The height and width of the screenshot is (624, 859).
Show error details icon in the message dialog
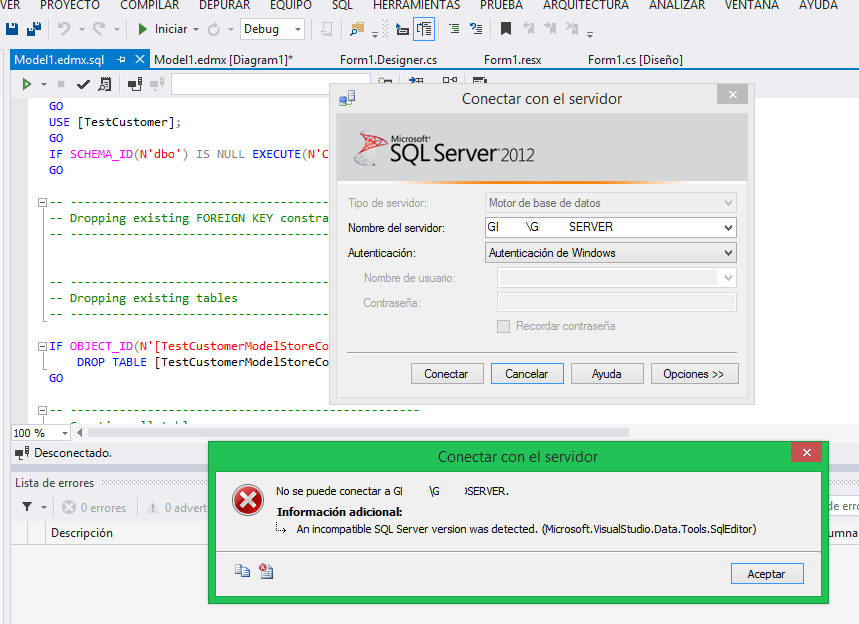click(266, 571)
